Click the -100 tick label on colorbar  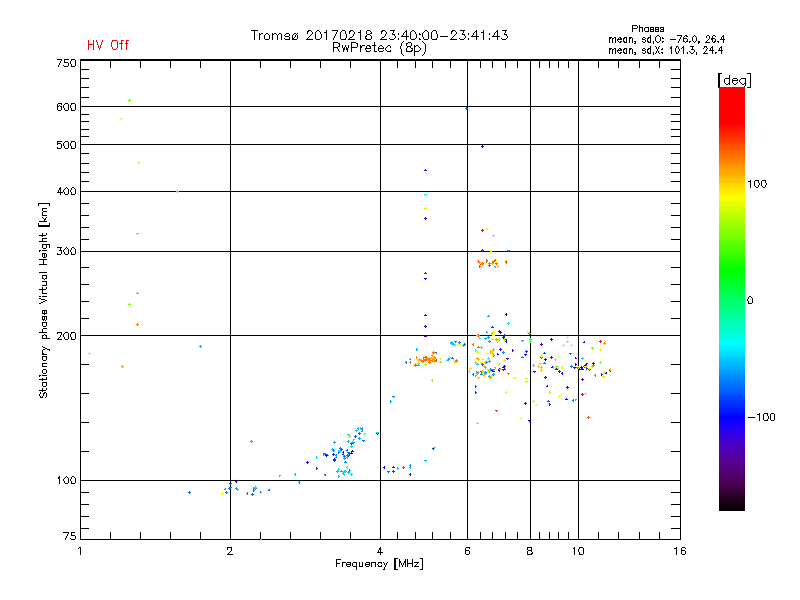pyautogui.click(x=762, y=417)
